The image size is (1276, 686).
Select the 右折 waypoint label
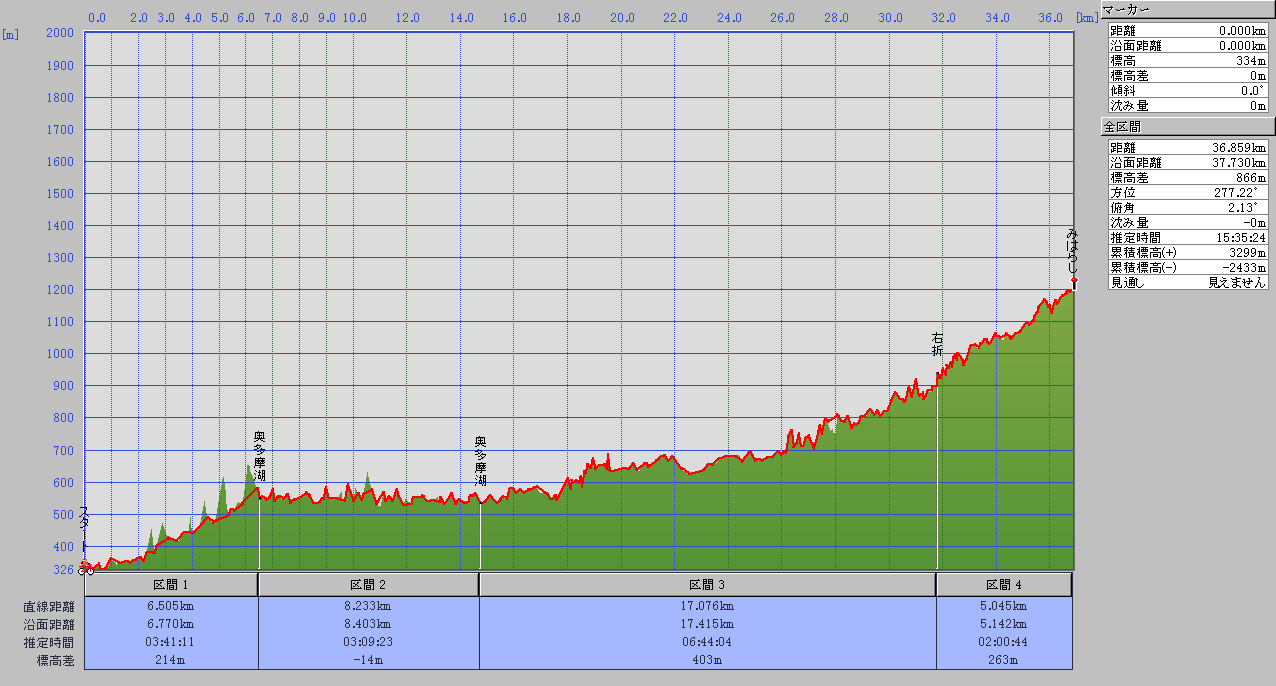[x=937, y=344]
